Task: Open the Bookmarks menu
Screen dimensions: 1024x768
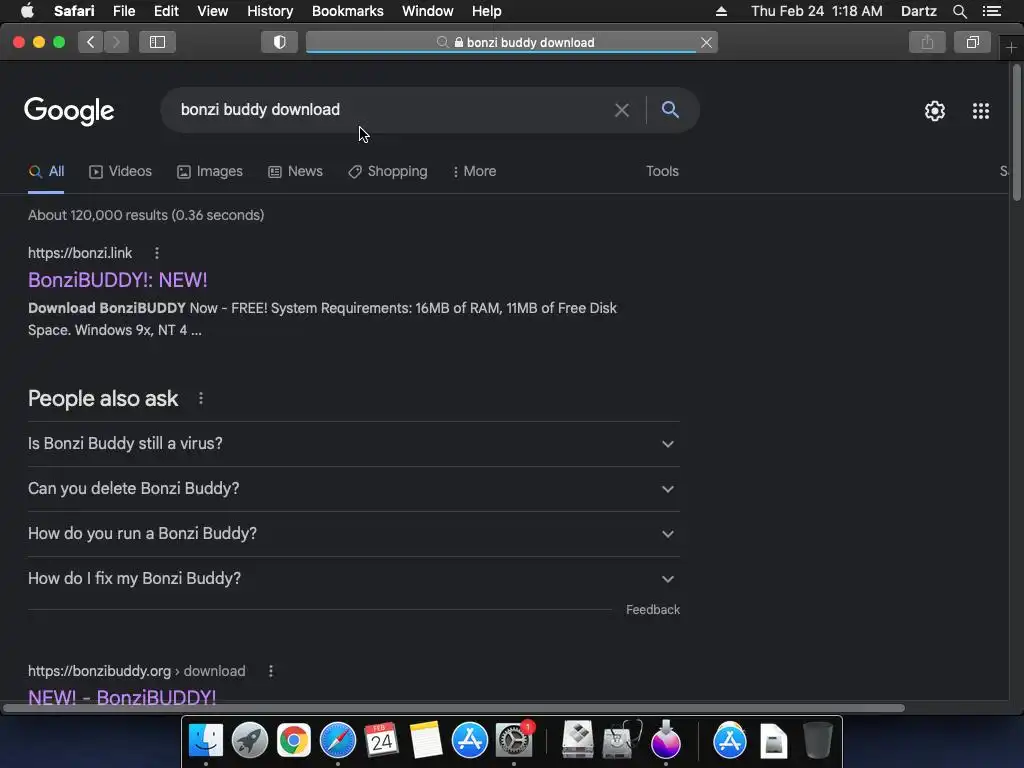Action: pyautogui.click(x=347, y=11)
